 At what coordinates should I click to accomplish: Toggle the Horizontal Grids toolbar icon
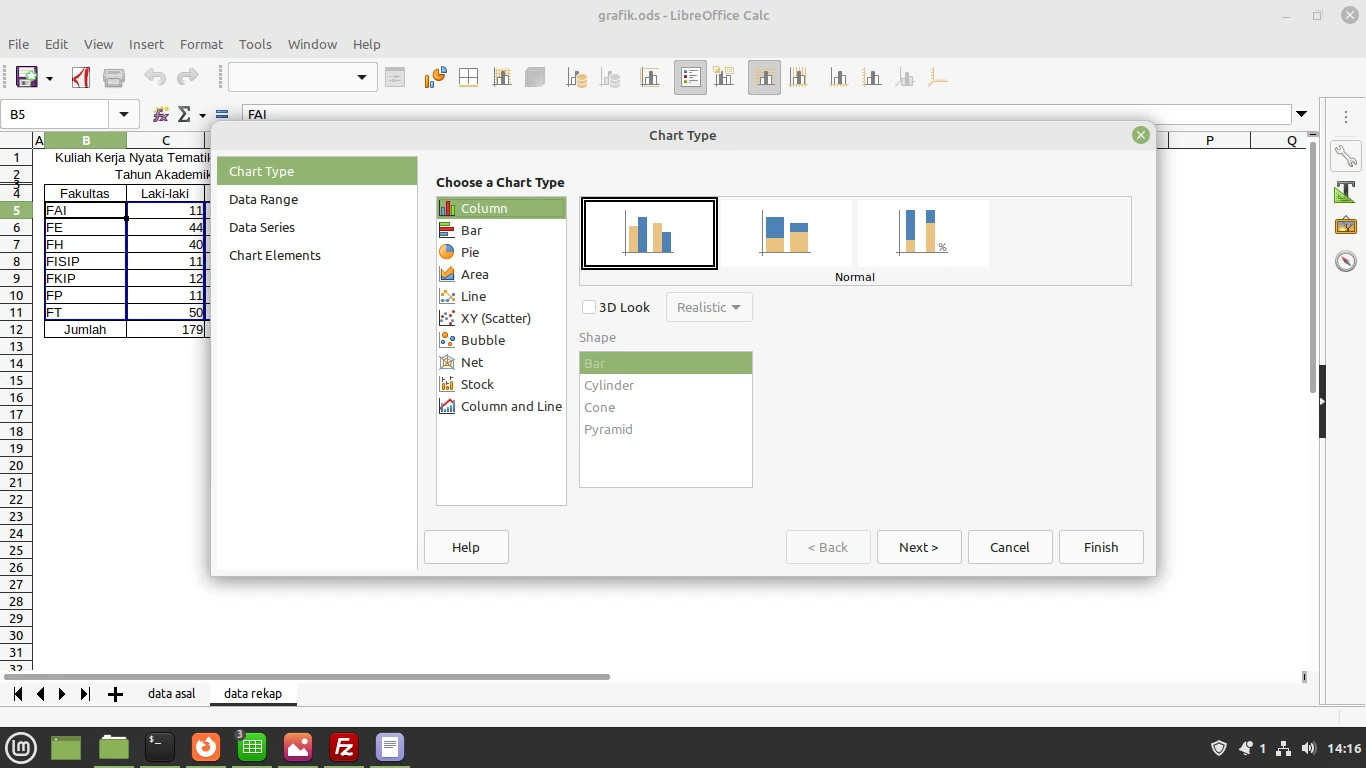tap(764, 77)
